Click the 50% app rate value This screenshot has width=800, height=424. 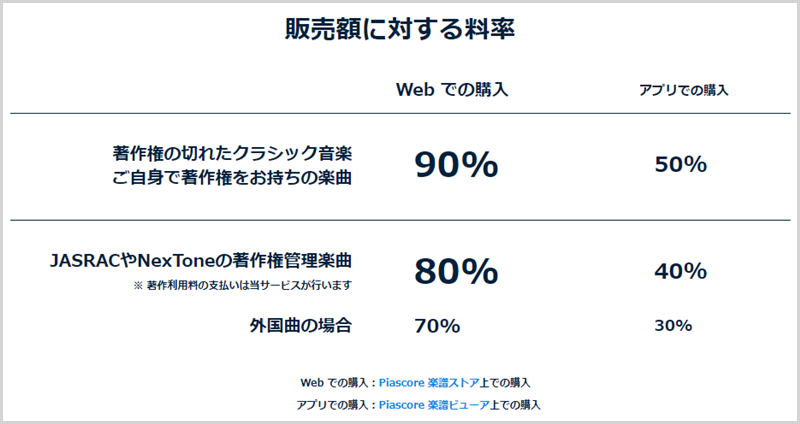click(x=681, y=164)
